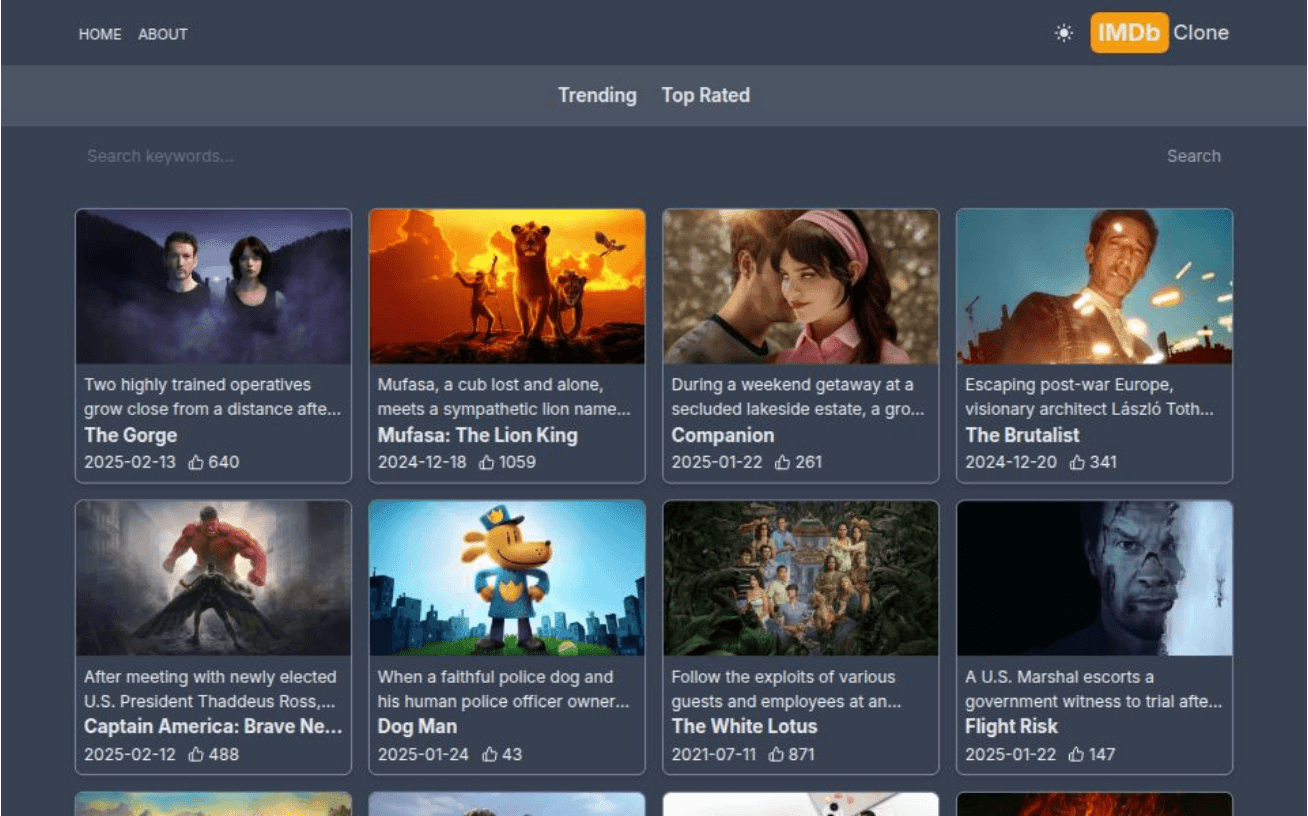Switch to the Trending tab
The height and width of the screenshot is (816, 1308).
[x=597, y=95]
